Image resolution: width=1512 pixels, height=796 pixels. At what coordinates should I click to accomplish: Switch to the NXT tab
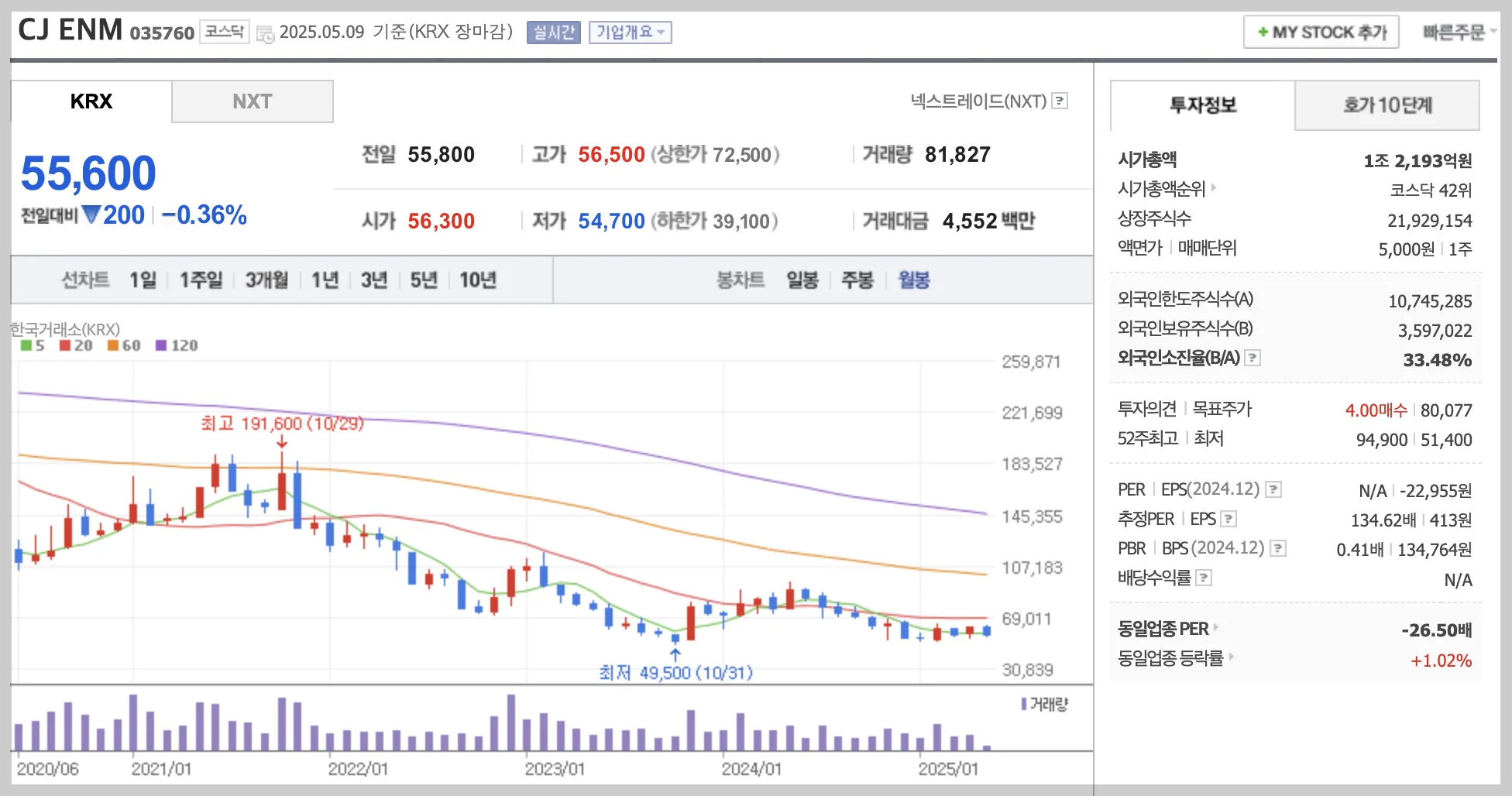pyautogui.click(x=253, y=101)
